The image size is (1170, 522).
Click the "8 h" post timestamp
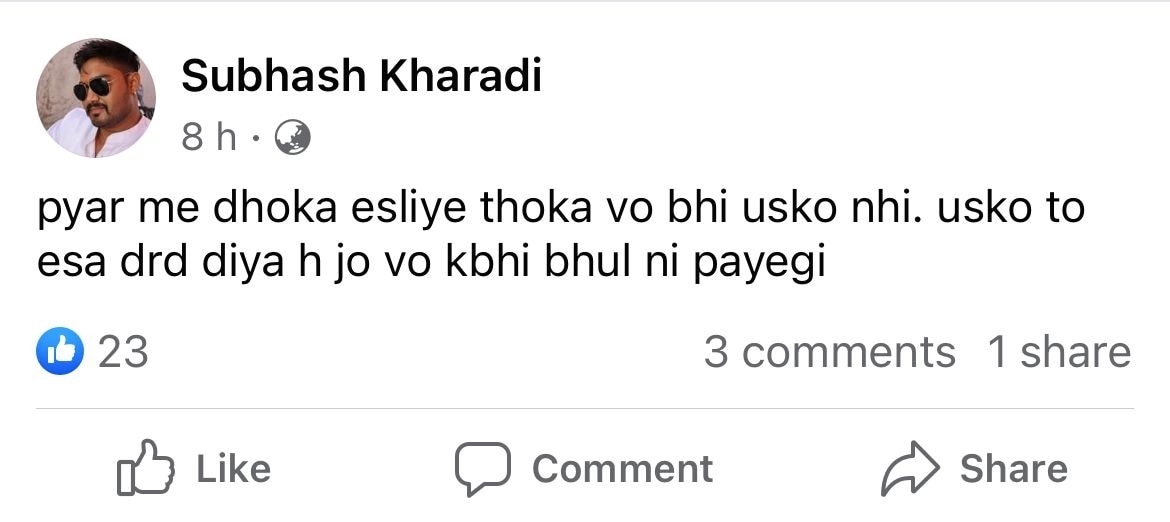(x=209, y=138)
